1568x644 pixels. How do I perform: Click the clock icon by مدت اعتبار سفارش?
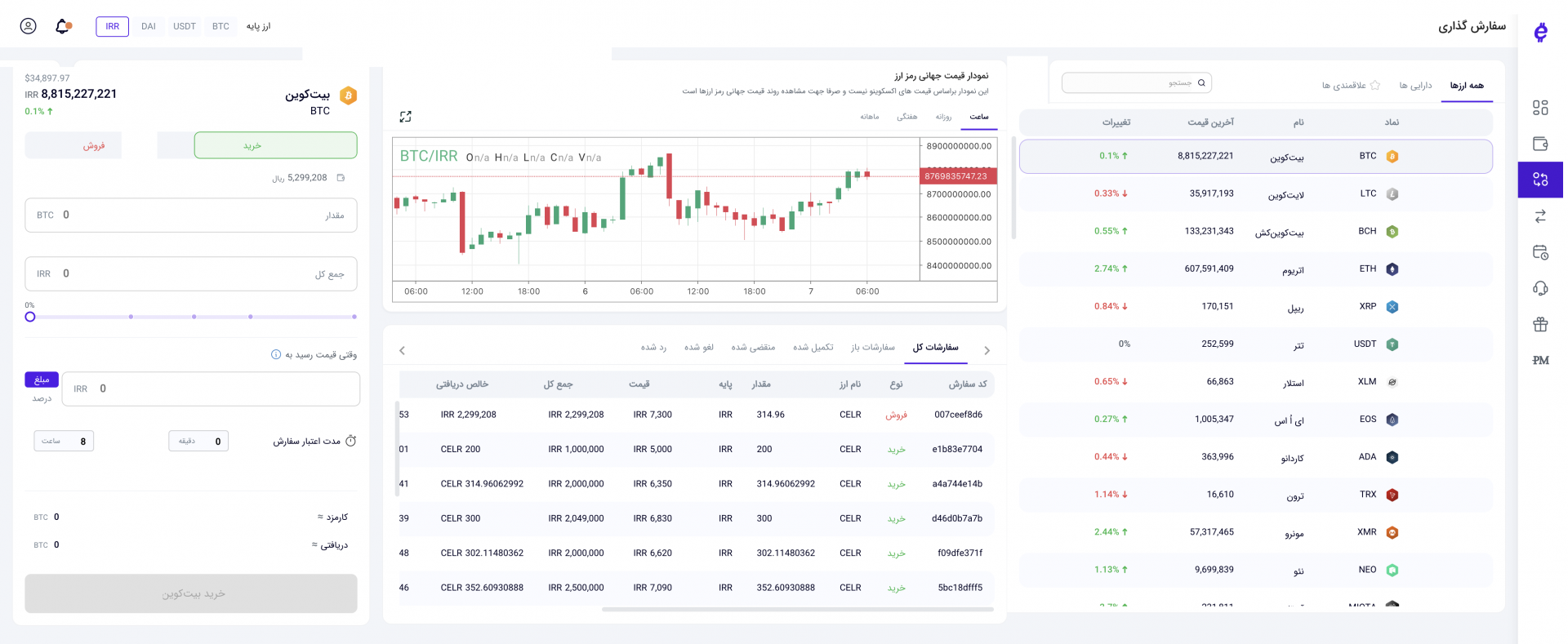pyautogui.click(x=350, y=441)
